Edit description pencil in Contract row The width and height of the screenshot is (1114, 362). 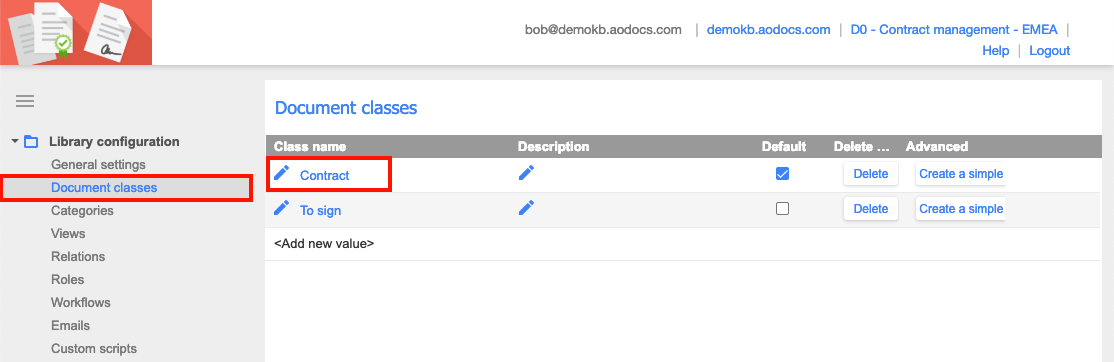(526, 172)
